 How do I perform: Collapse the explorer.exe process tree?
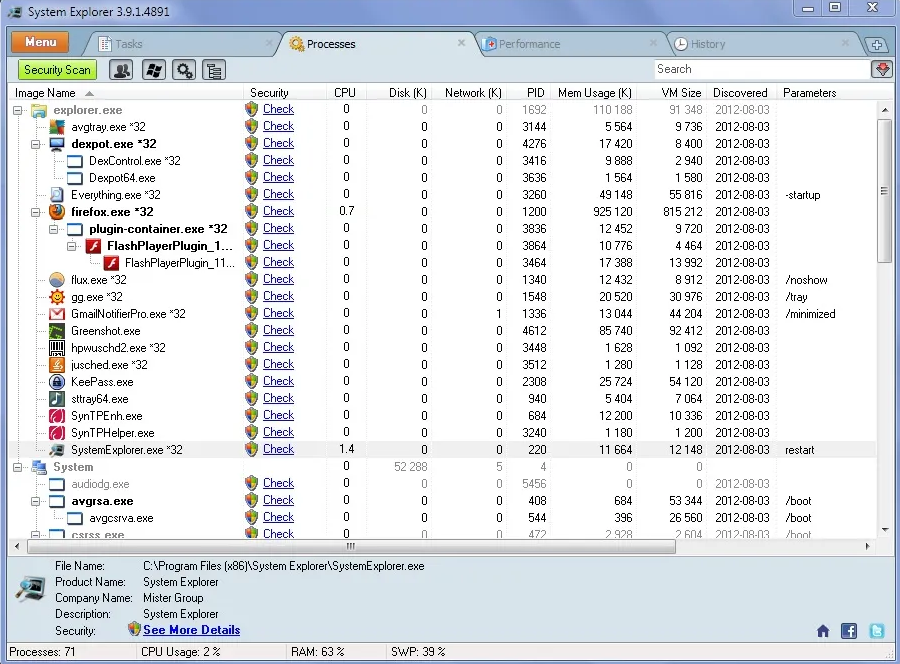[18, 110]
